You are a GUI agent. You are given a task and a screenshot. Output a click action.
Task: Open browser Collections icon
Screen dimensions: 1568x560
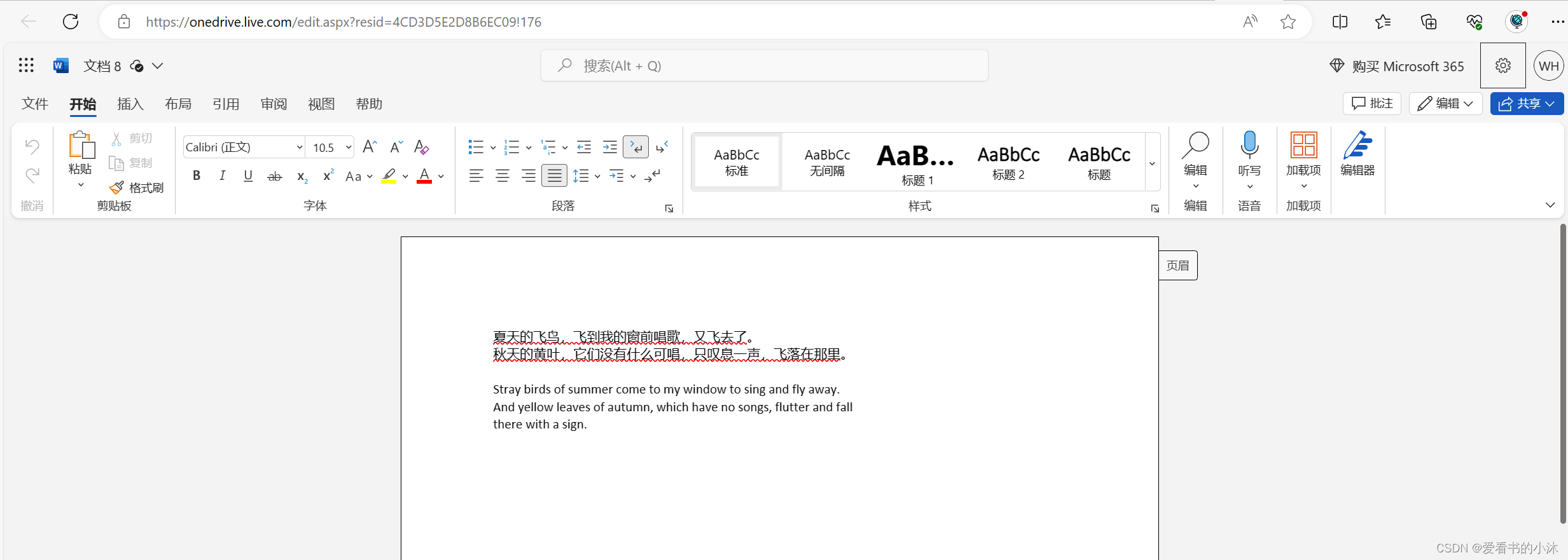[1429, 22]
